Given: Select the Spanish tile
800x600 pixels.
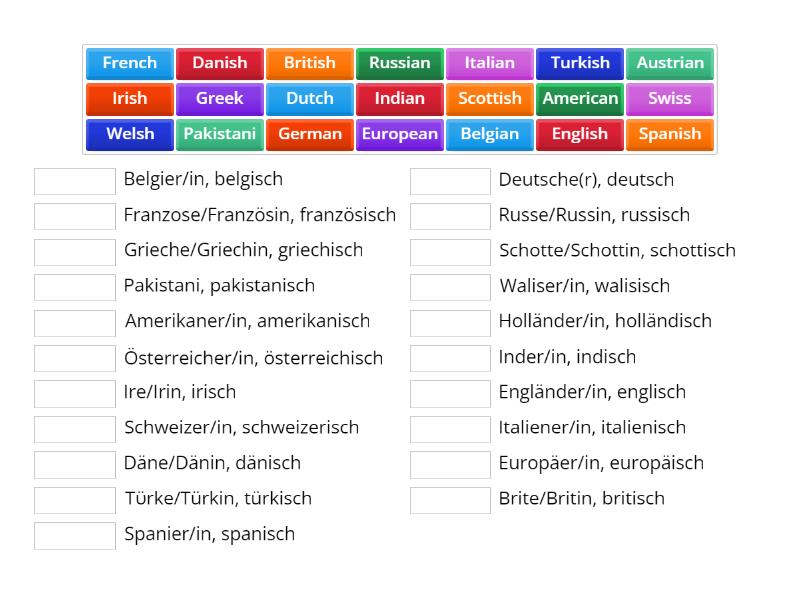Looking at the screenshot, I should [670, 134].
